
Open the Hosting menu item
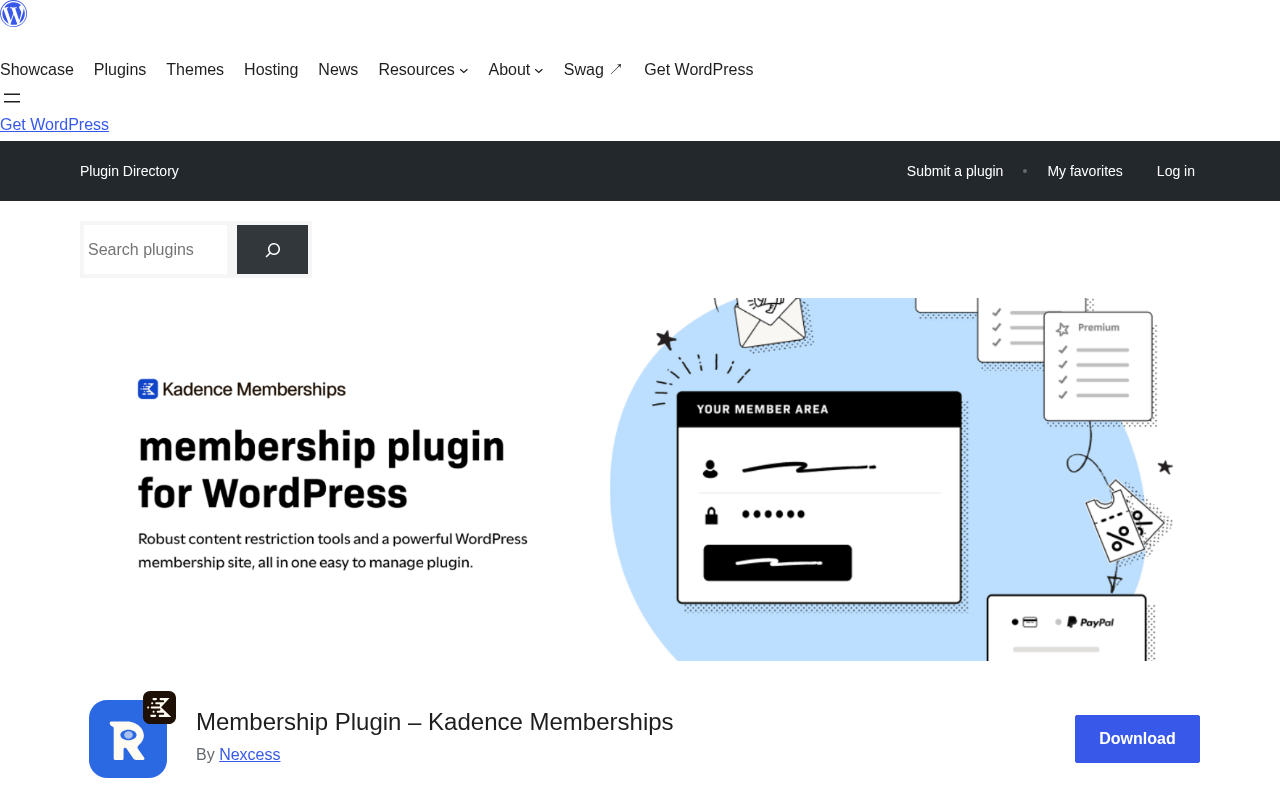click(x=271, y=70)
